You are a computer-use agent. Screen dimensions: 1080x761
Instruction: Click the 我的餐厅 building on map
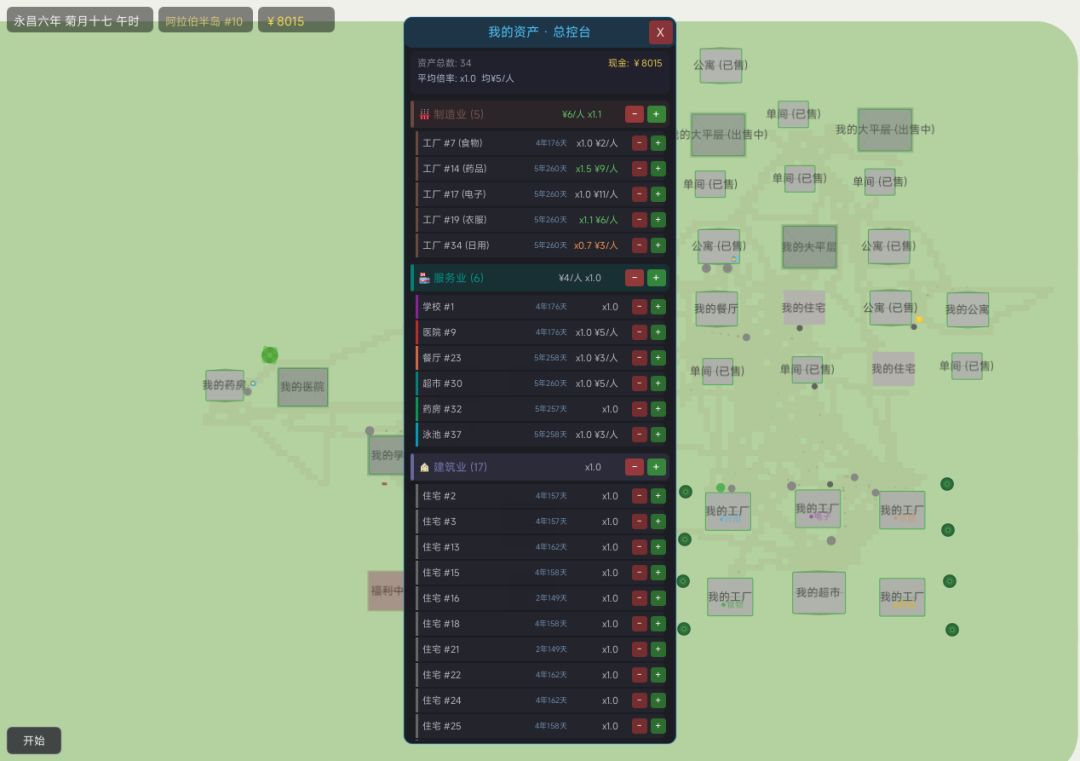coord(716,309)
